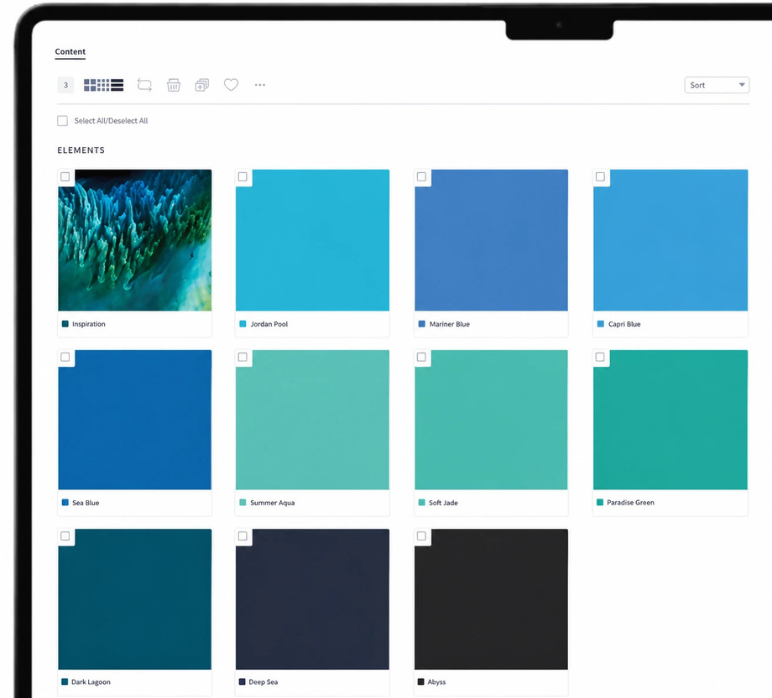Check the Mariner Blue checkbox

coord(421,177)
